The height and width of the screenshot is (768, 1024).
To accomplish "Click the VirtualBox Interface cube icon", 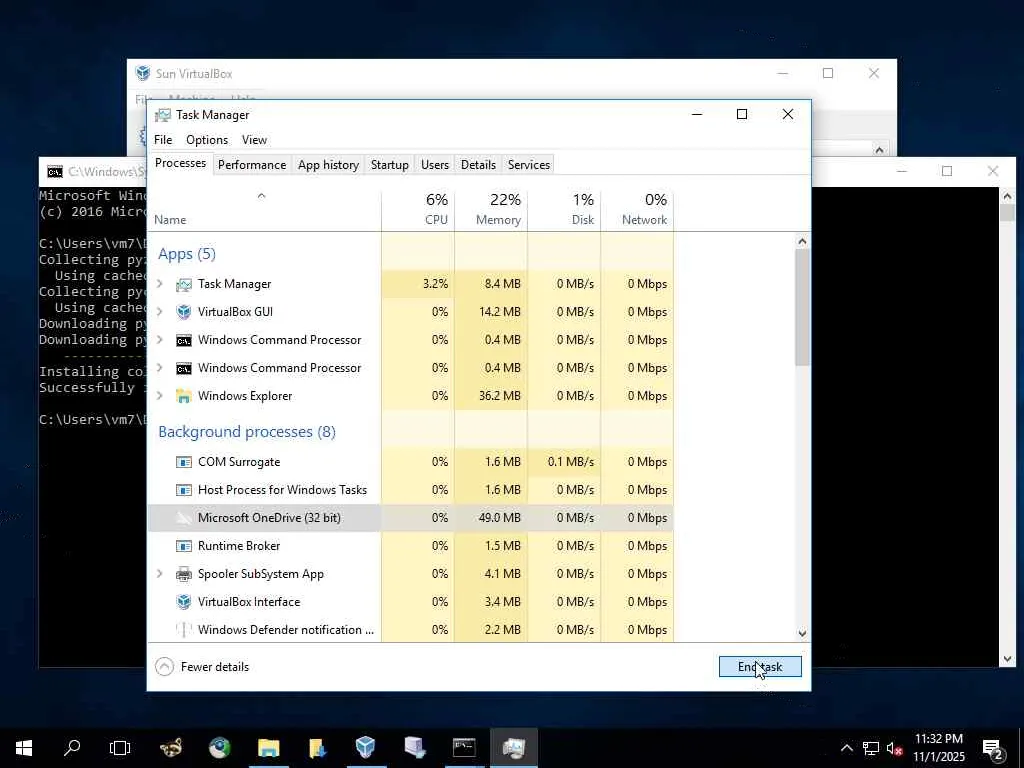I will click(184, 602).
